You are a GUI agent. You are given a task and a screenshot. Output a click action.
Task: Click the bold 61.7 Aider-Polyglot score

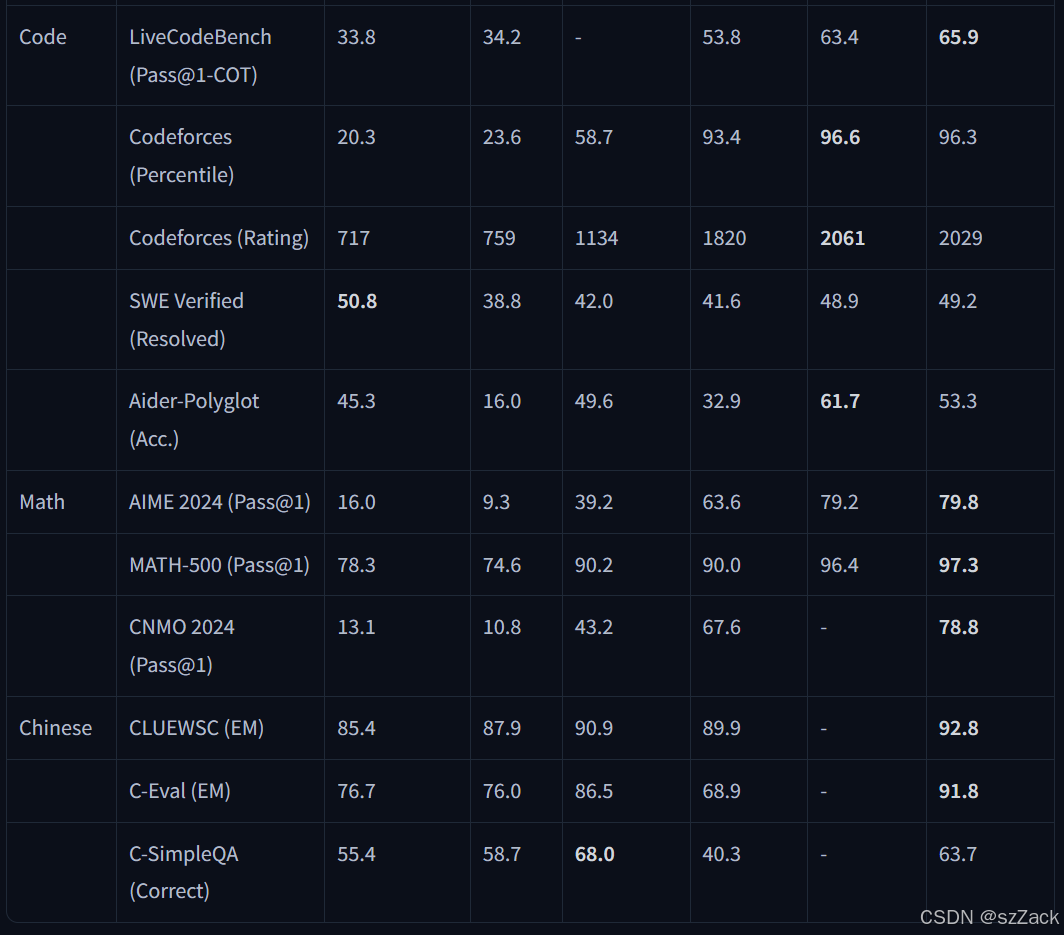click(x=840, y=401)
